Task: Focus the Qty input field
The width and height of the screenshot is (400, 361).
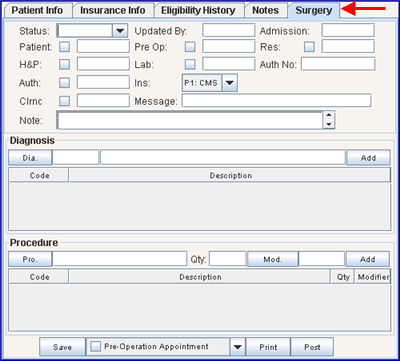Action: [x=228, y=259]
